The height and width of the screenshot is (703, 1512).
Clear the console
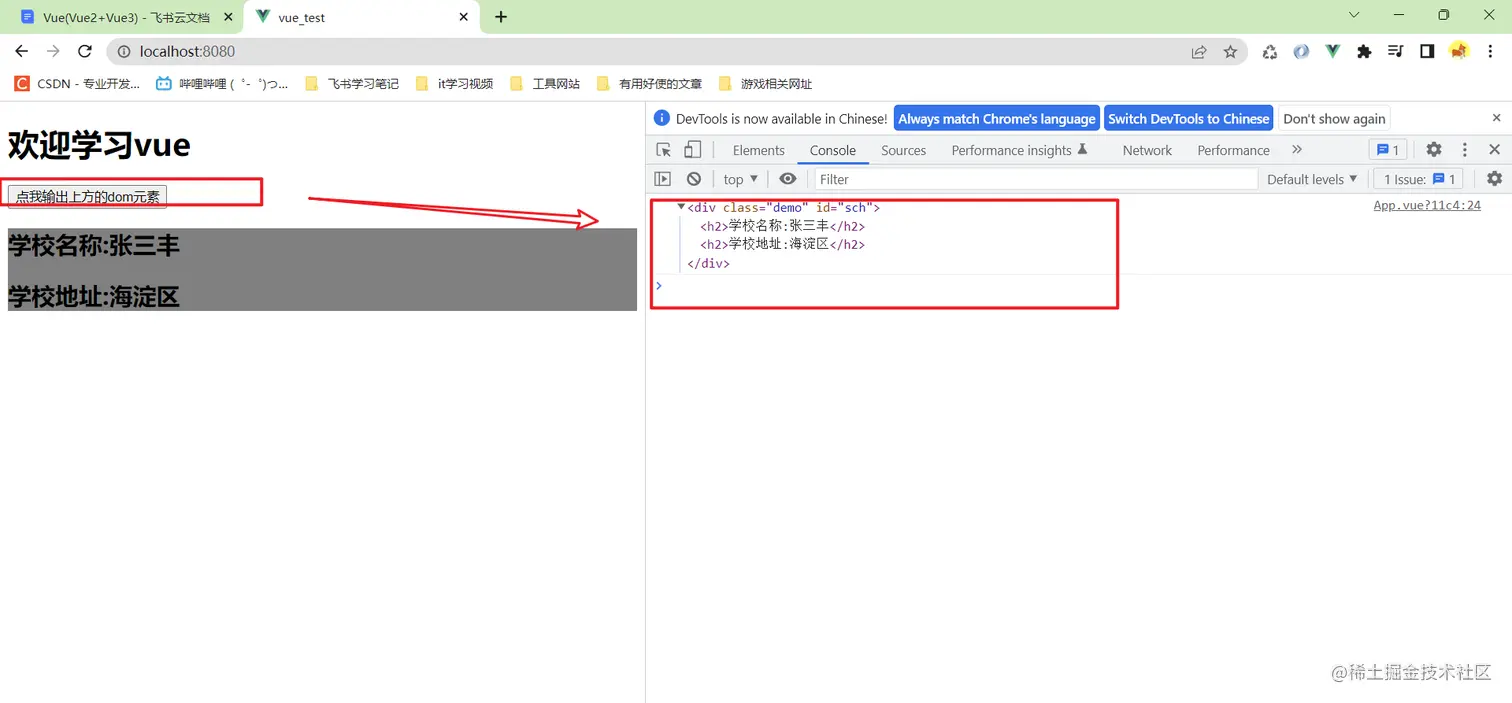click(694, 179)
